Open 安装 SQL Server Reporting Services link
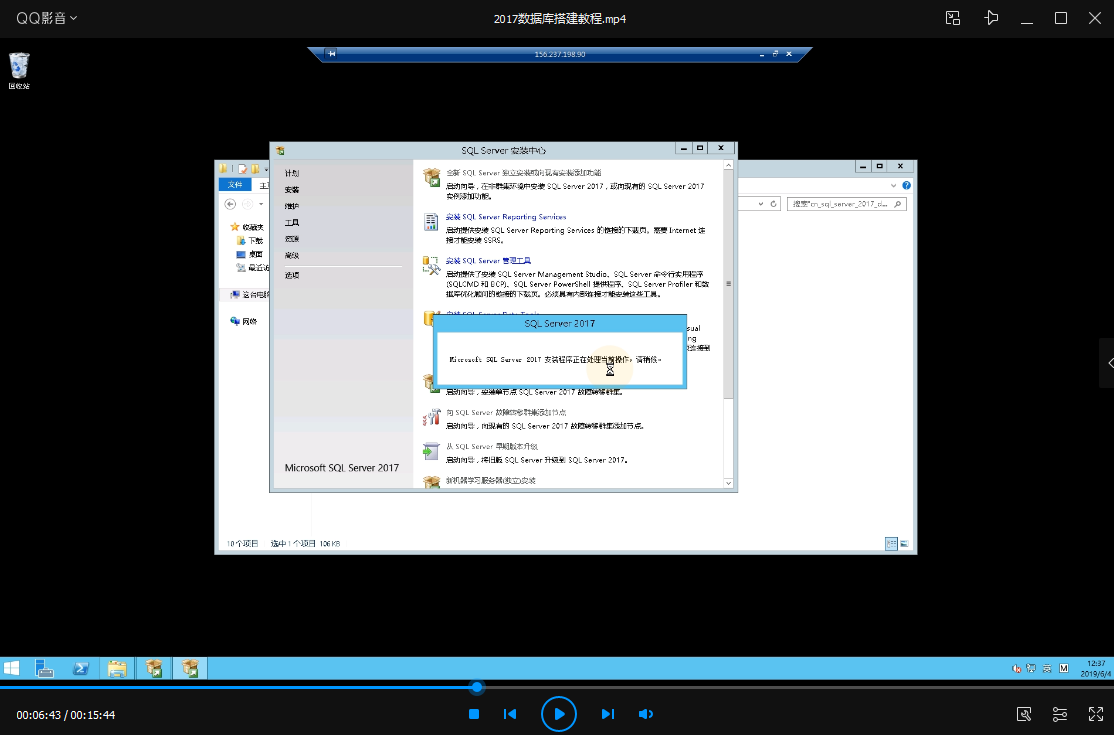 [506, 217]
